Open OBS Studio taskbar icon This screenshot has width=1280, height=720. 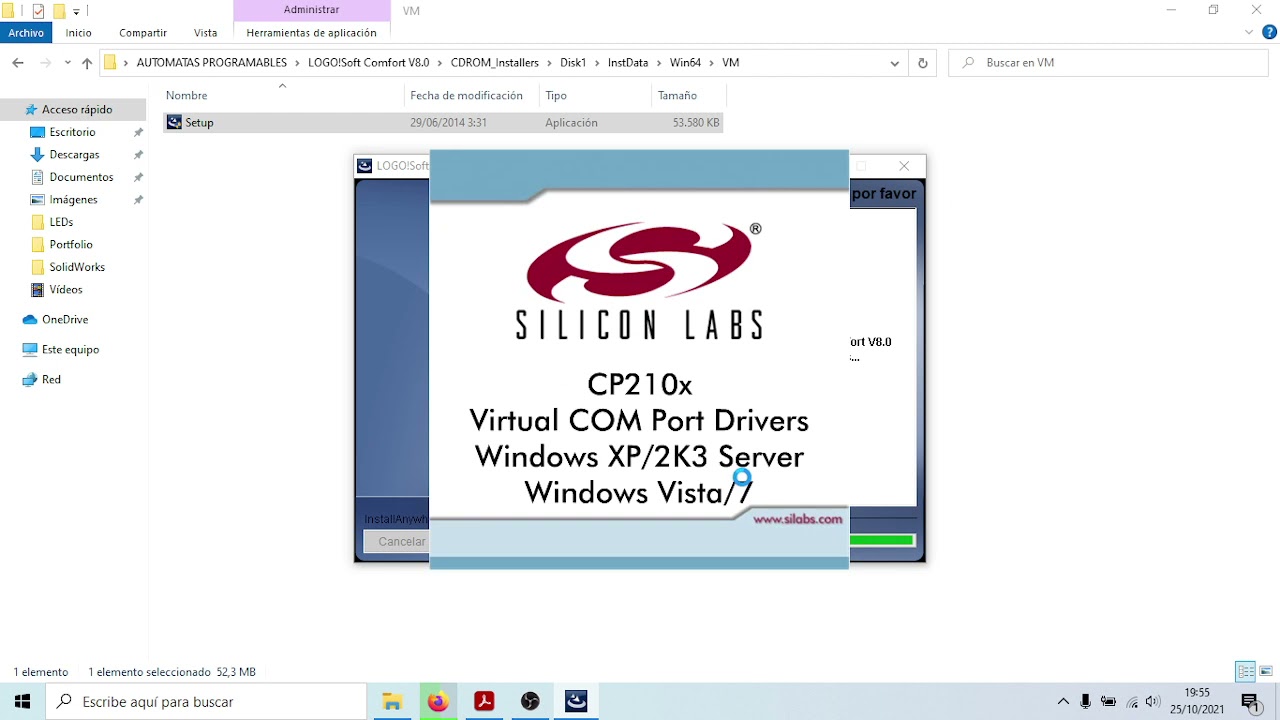tap(530, 702)
